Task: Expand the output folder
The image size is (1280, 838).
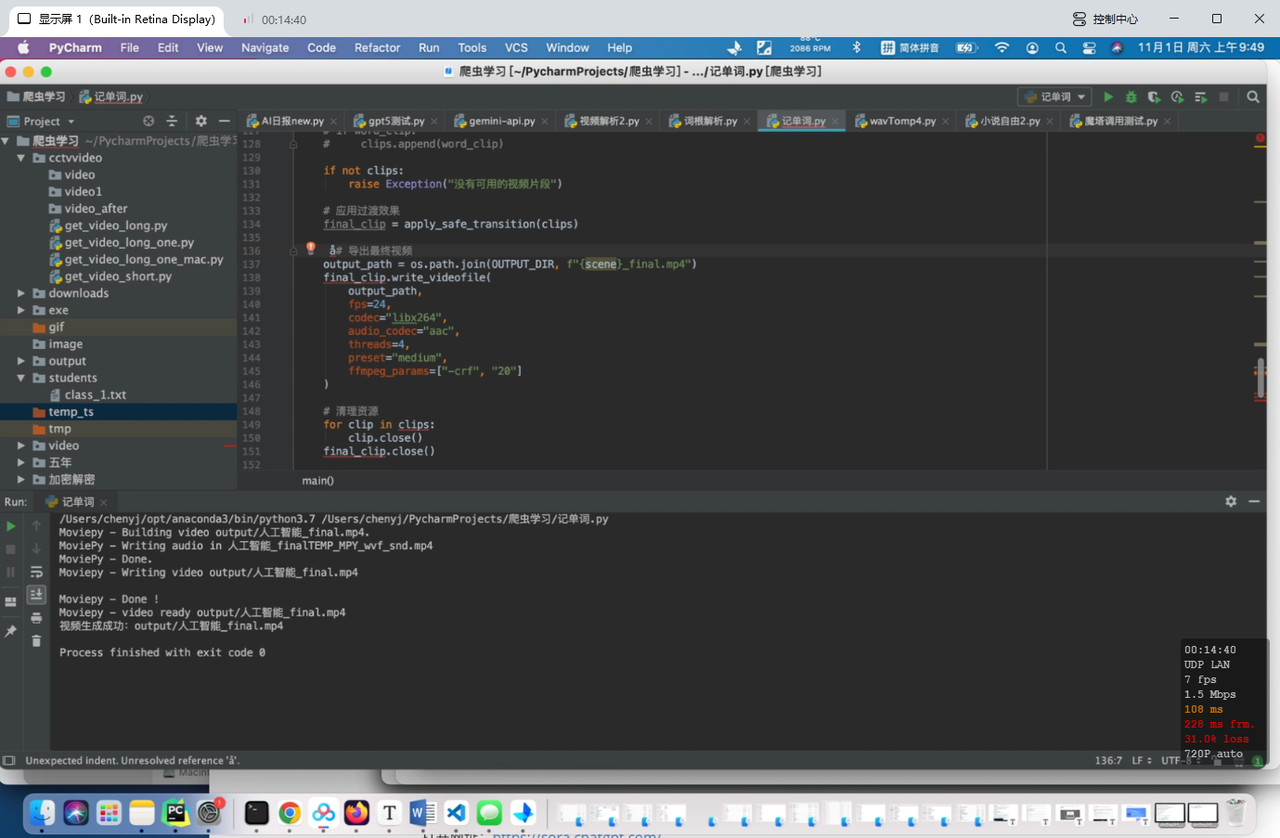Action: [x=21, y=361]
